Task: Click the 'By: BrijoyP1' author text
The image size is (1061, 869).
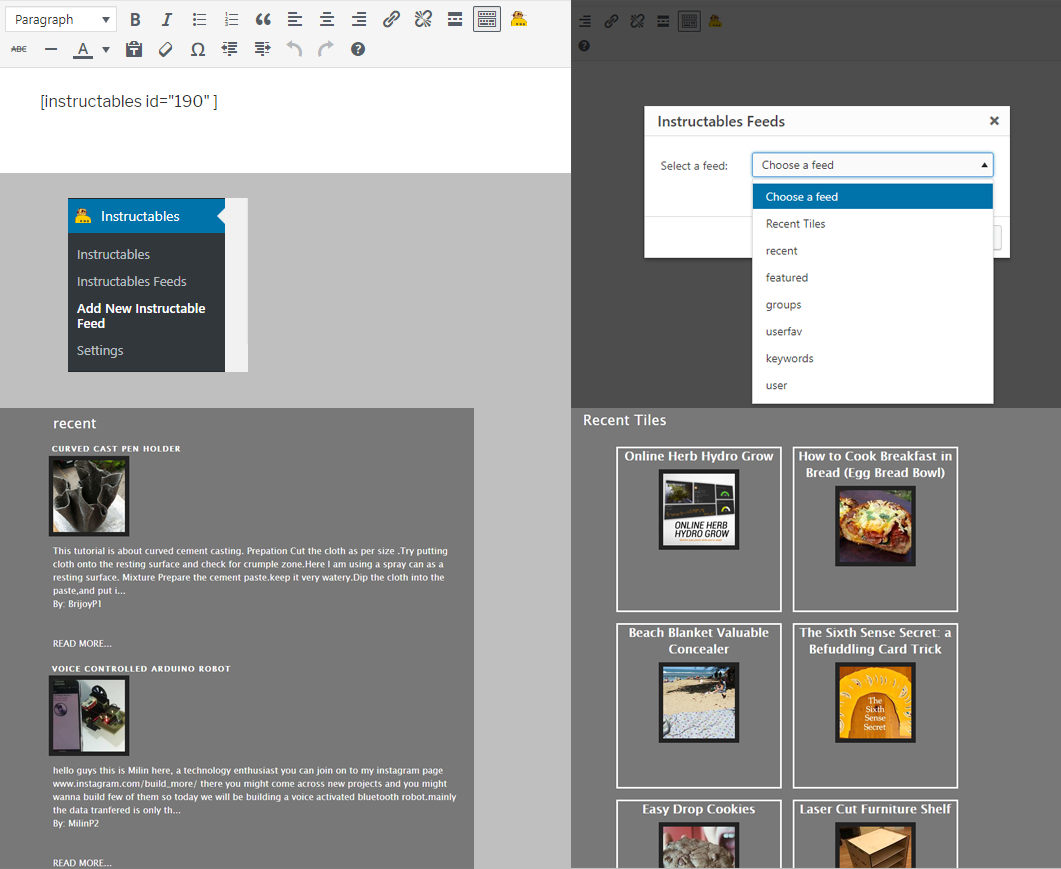Action: [77, 604]
